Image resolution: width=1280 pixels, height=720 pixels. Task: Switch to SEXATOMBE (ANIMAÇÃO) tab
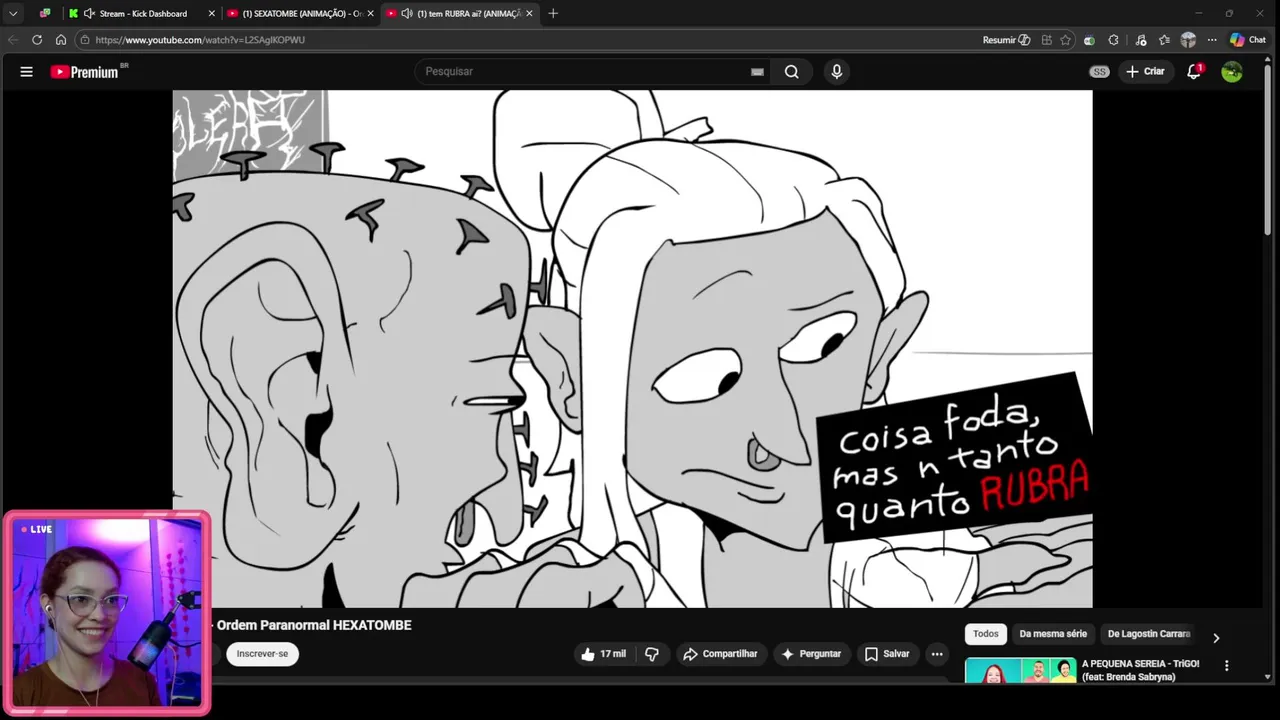[302, 13]
